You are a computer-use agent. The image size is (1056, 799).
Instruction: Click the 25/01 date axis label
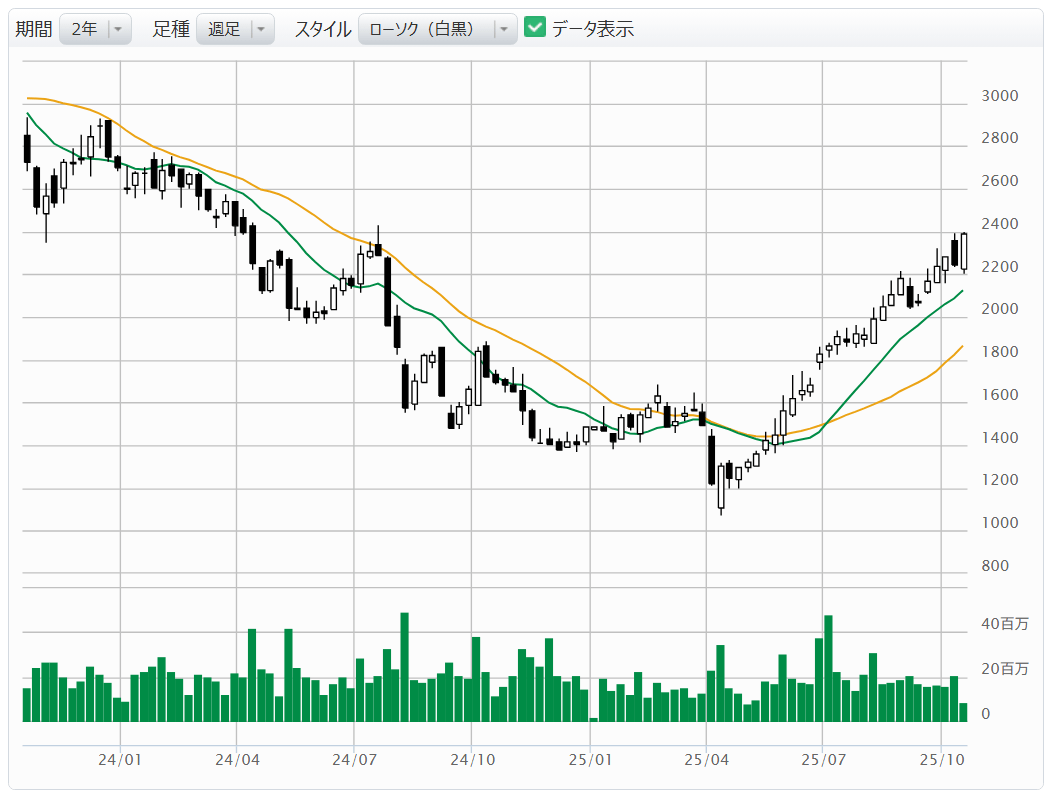pos(590,760)
